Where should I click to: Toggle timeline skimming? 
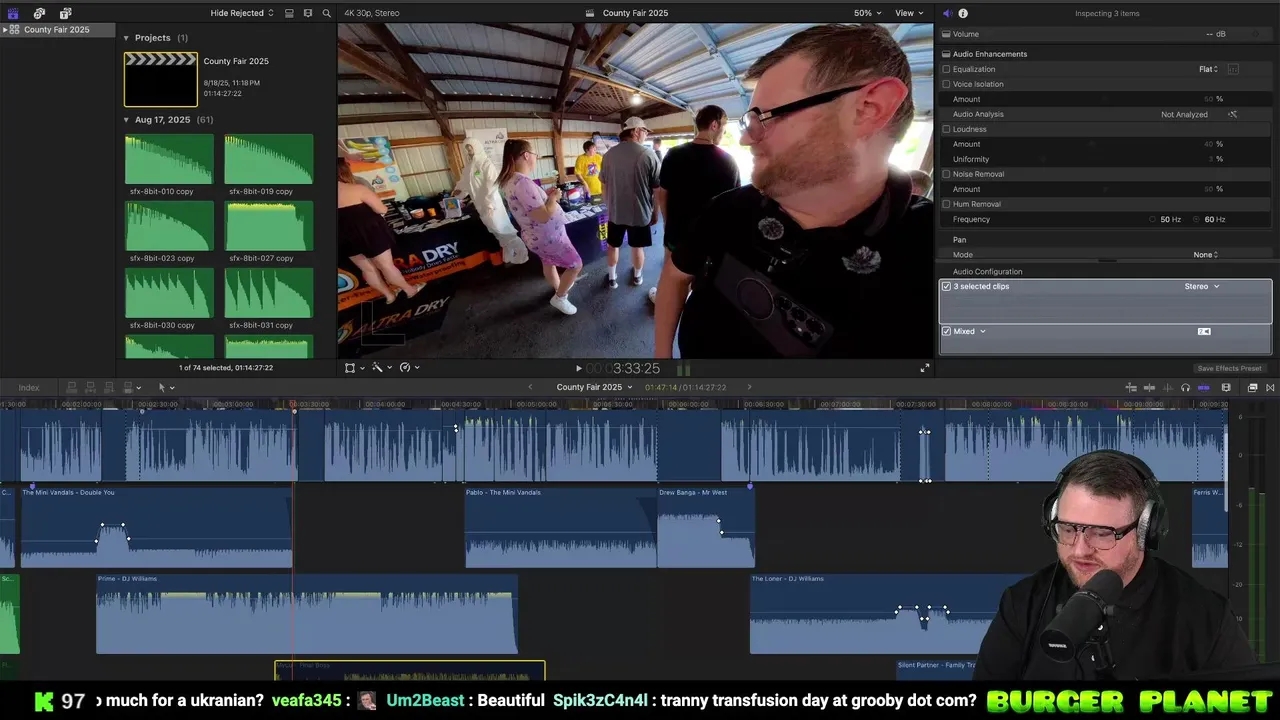(x=1149, y=387)
